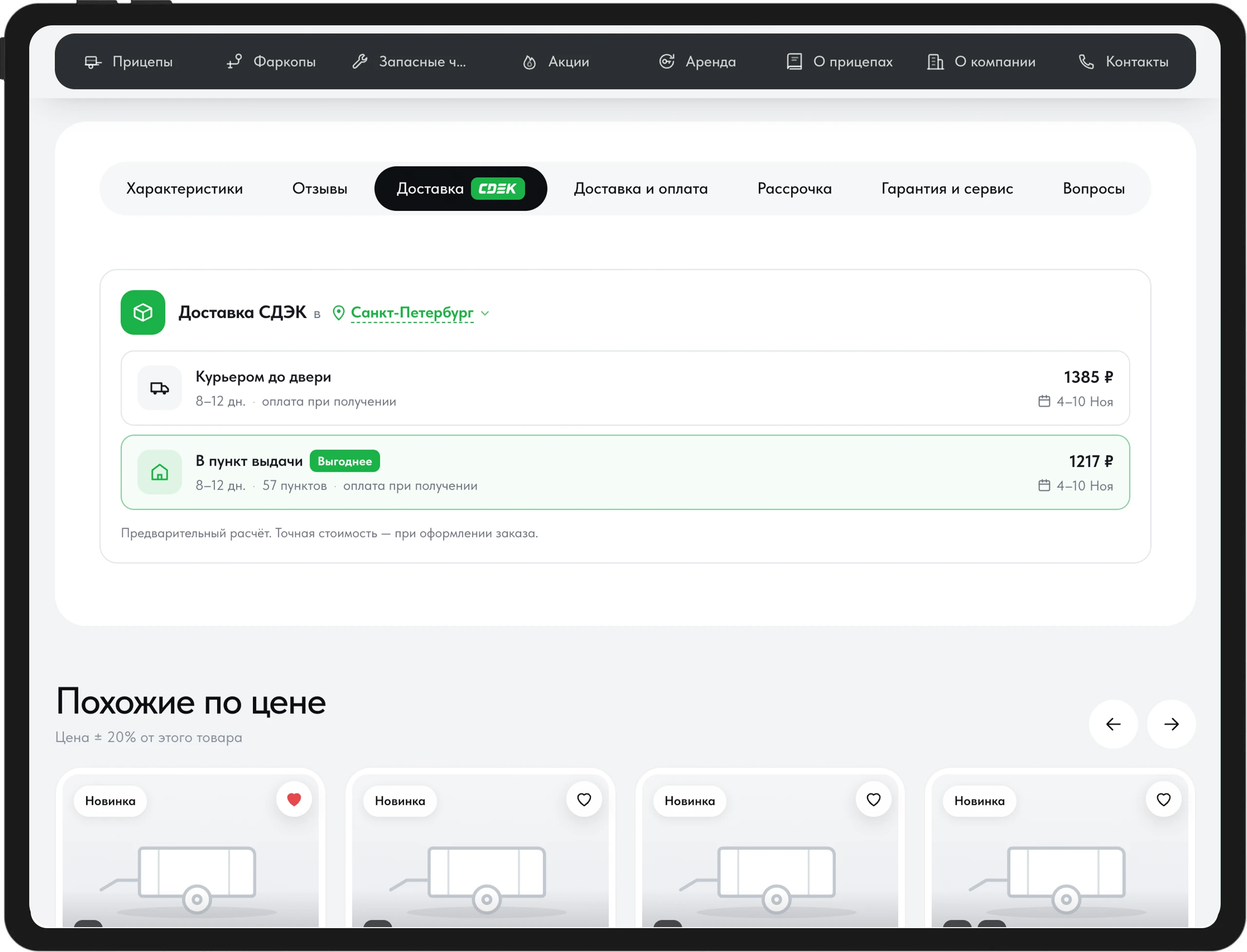
Task: Click the Выгоднее badge
Action: point(344,461)
